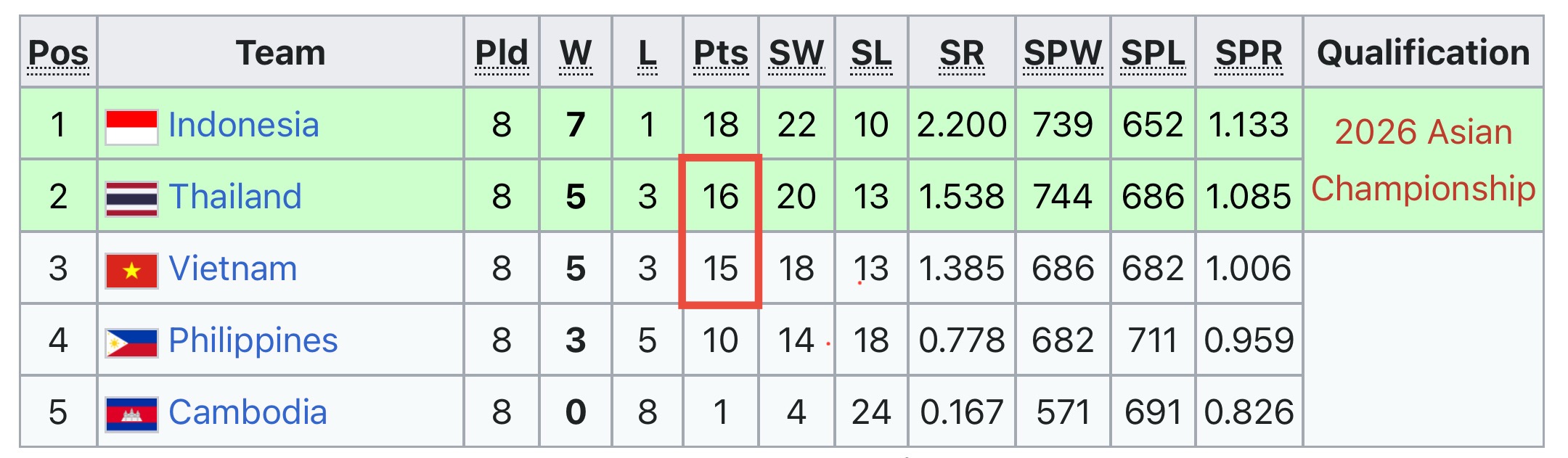The height and width of the screenshot is (458, 1568).
Task: Click the Indonesia flag icon
Action: [x=131, y=127]
